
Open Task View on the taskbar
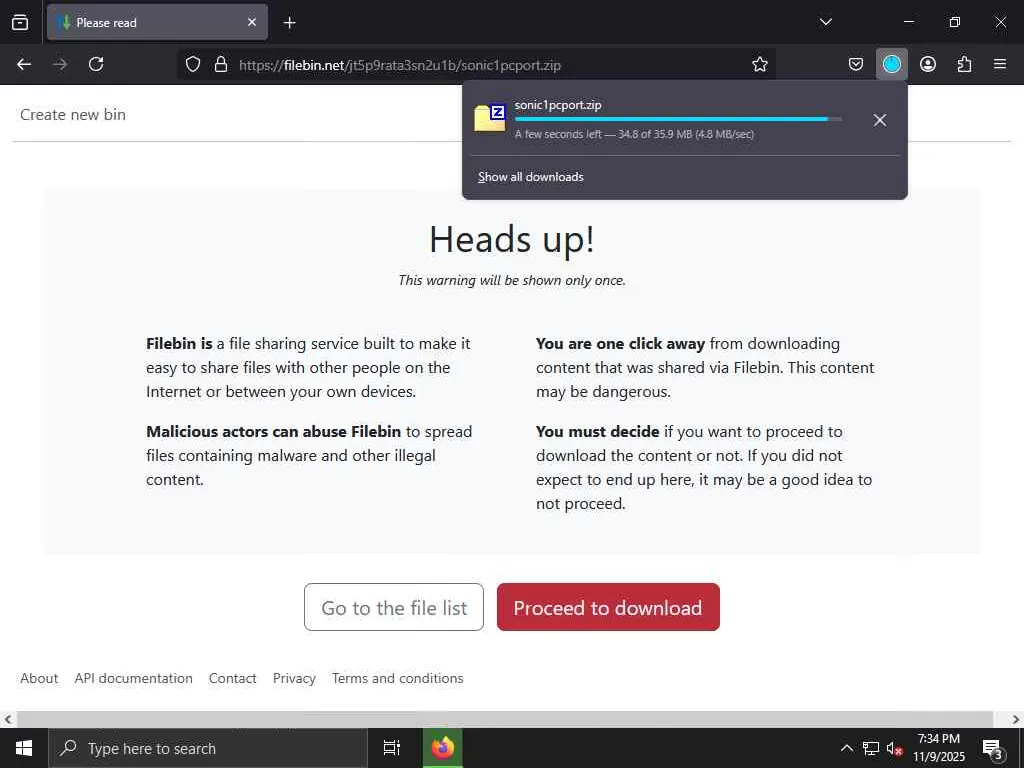tap(392, 748)
